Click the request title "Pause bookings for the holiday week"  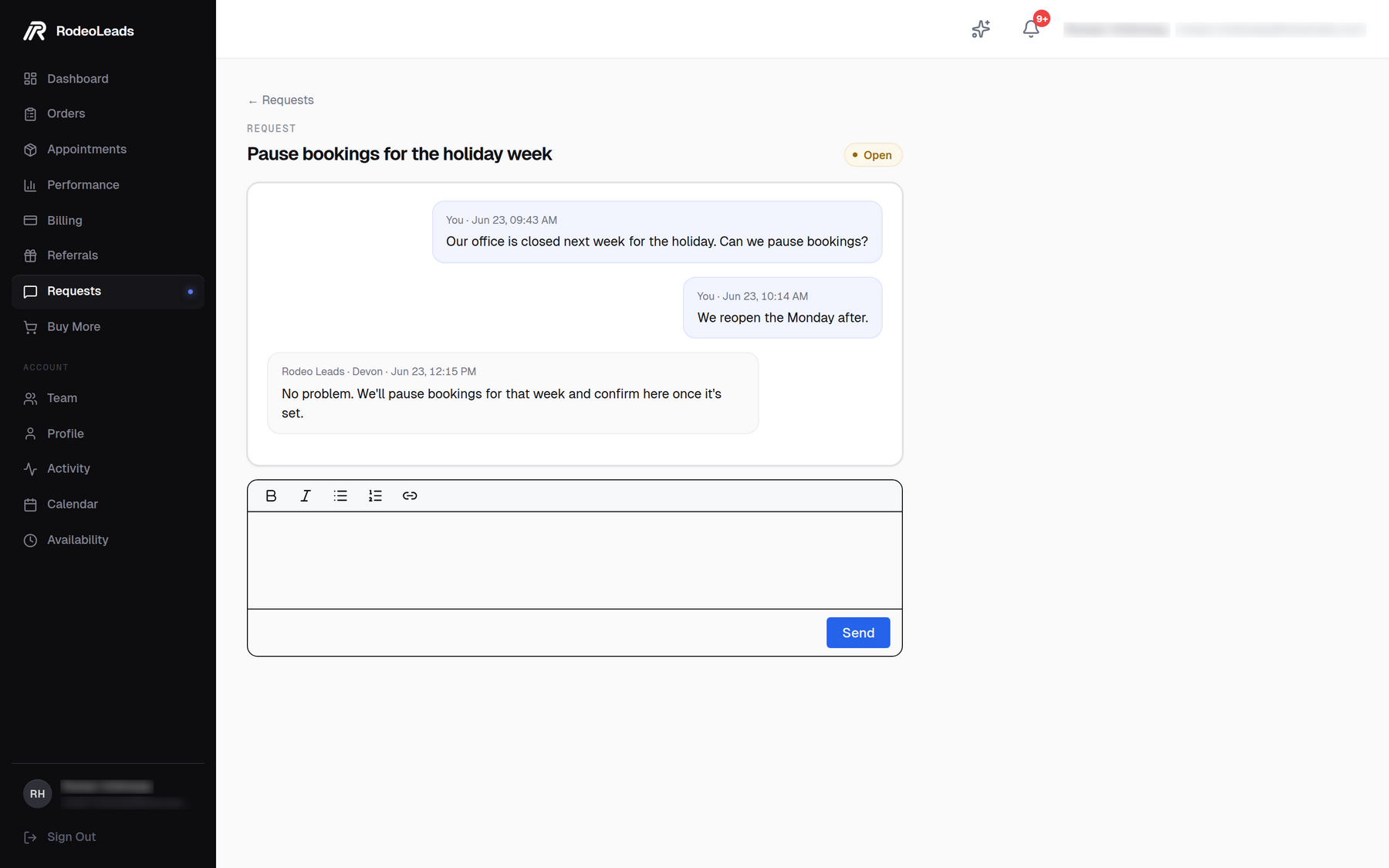(399, 154)
